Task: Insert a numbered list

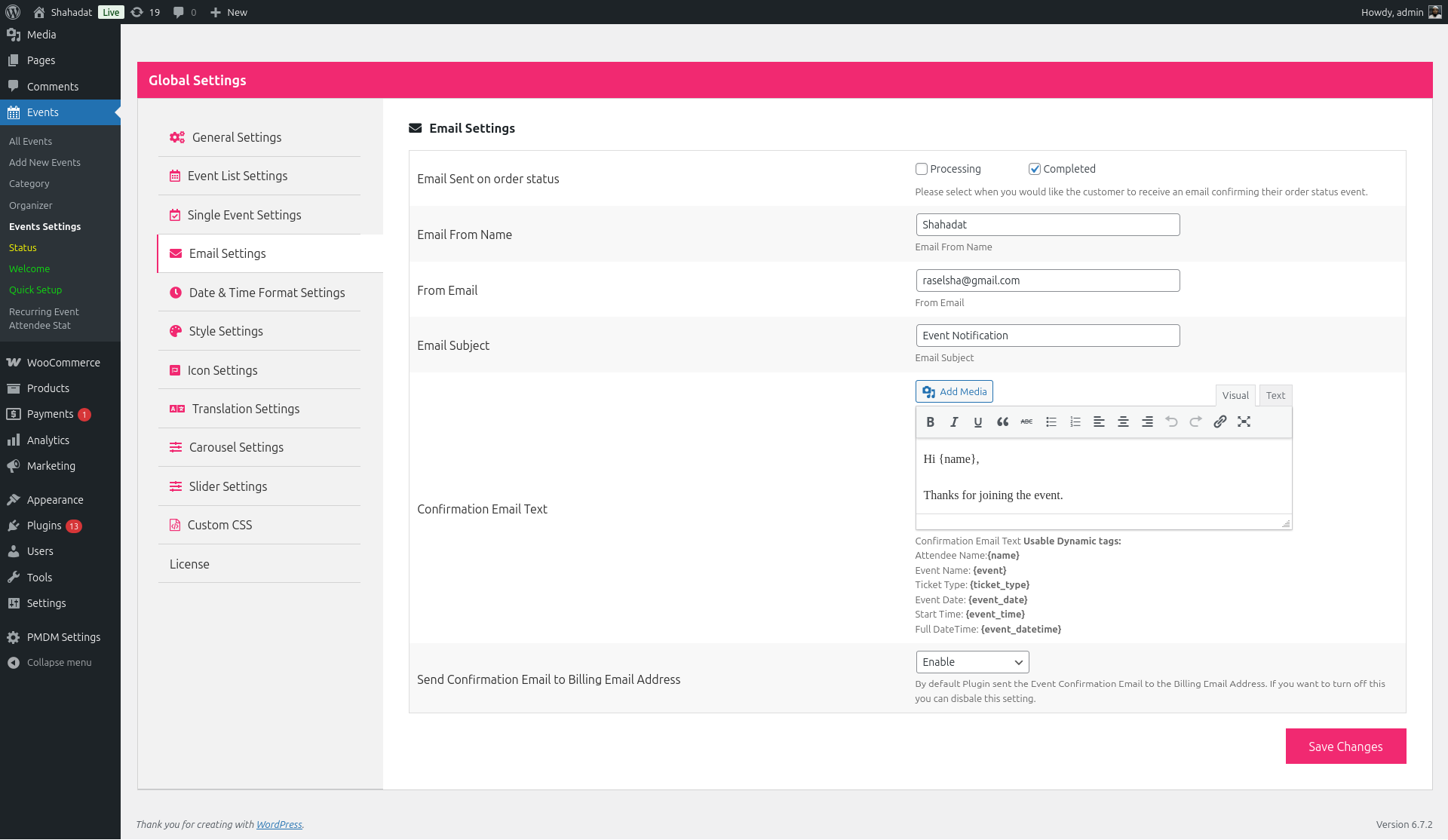Action: pyautogui.click(x=1075, y=422)
